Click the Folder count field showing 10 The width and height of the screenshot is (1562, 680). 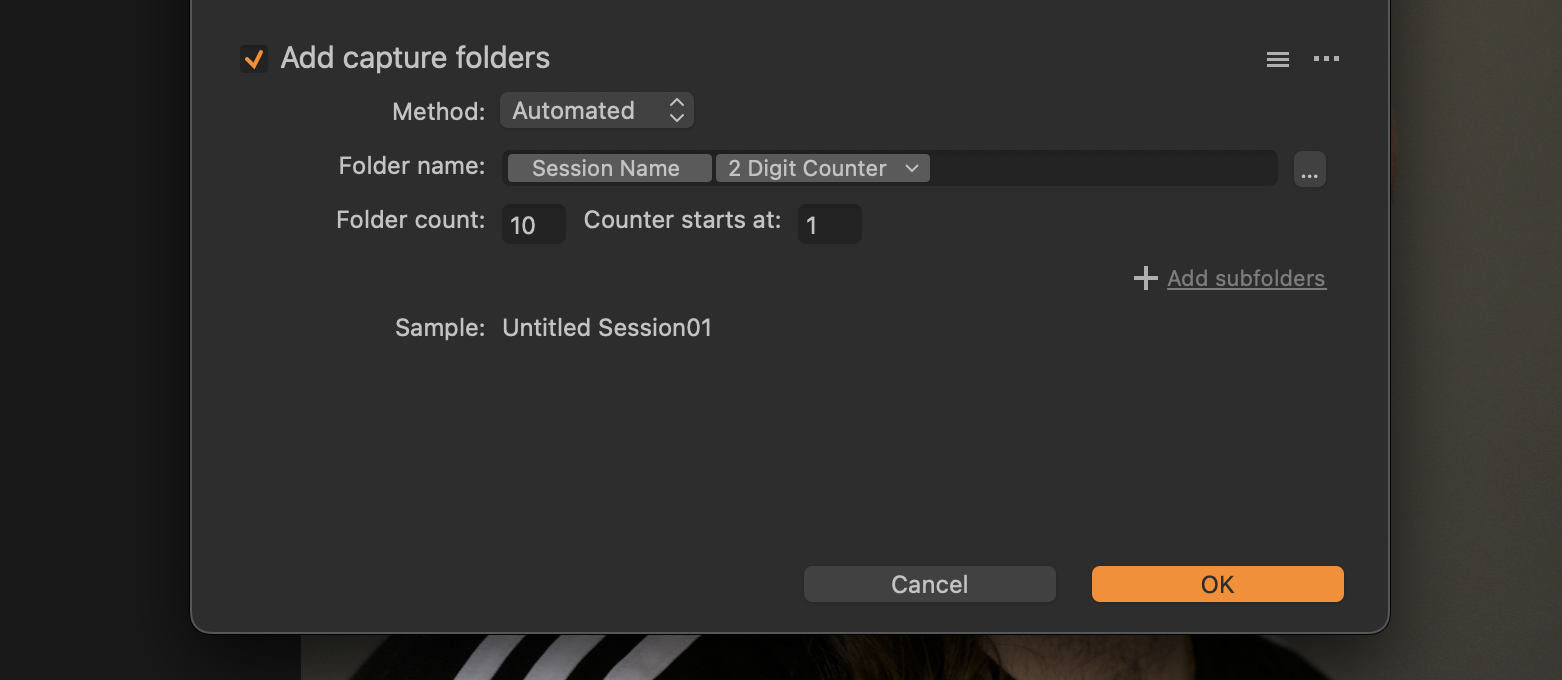533,224
